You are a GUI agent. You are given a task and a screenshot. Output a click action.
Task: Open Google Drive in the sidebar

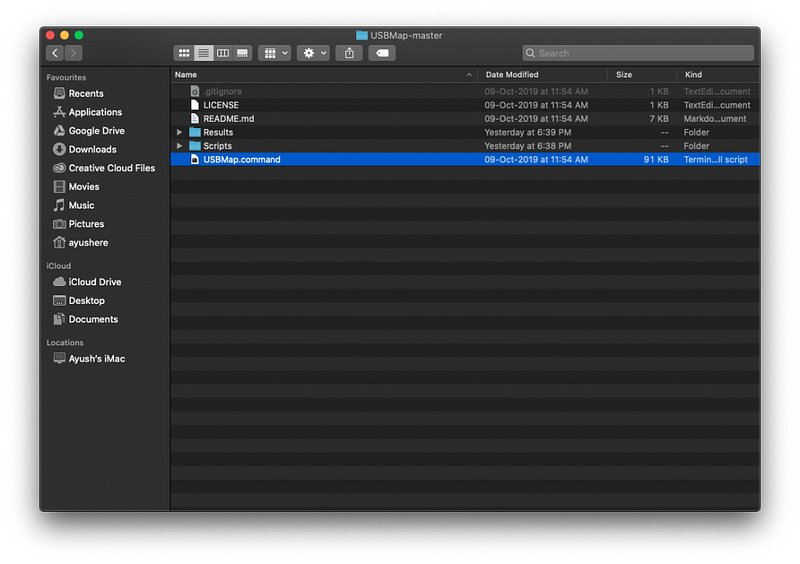[x=89, y=131]
